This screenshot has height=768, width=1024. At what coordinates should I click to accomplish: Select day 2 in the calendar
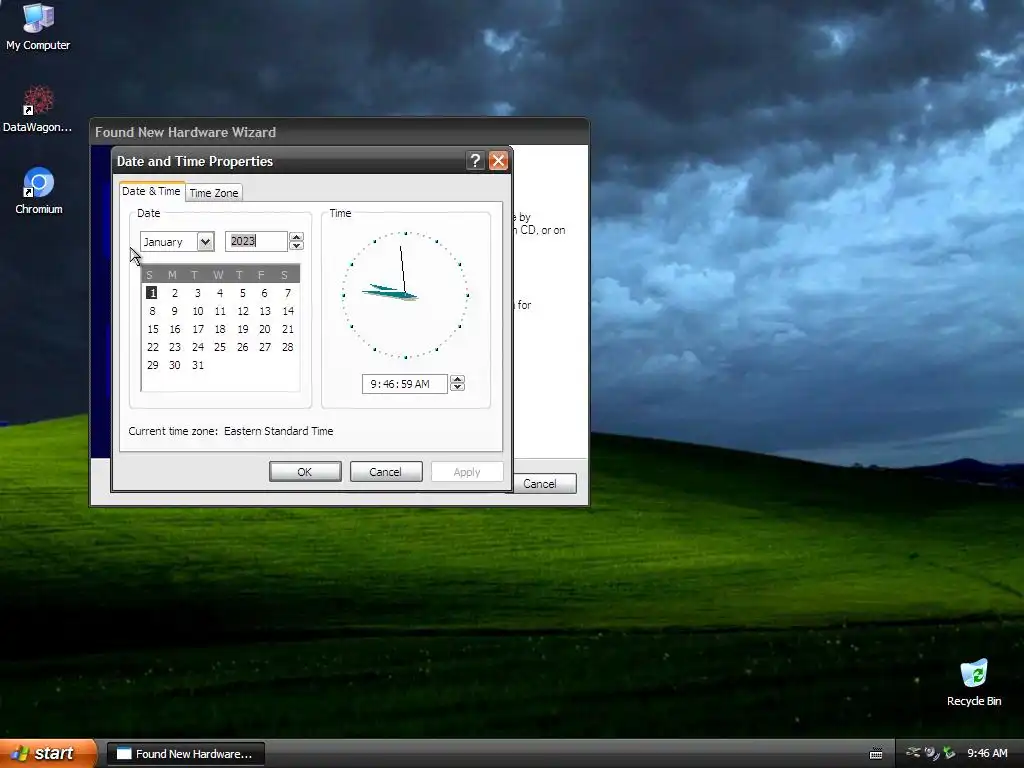174,293
